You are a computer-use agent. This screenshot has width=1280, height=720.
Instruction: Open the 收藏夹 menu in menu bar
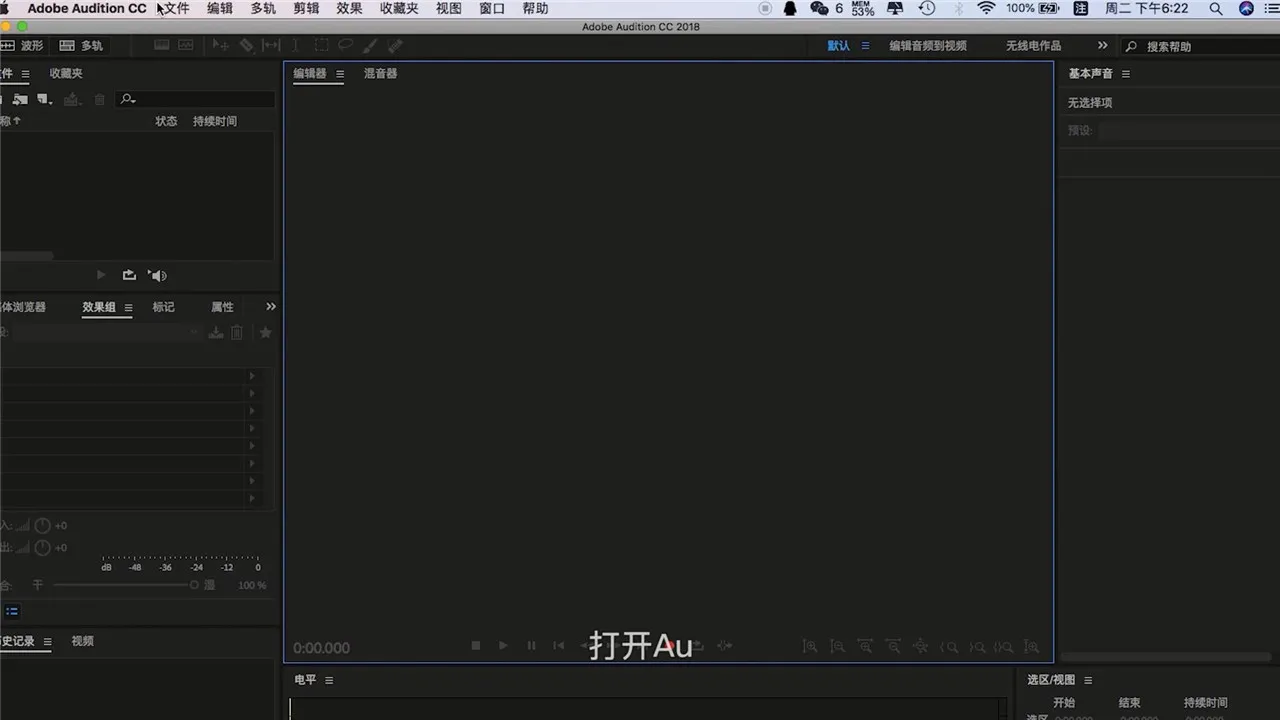pyautogui.click(x=399, y=9)
